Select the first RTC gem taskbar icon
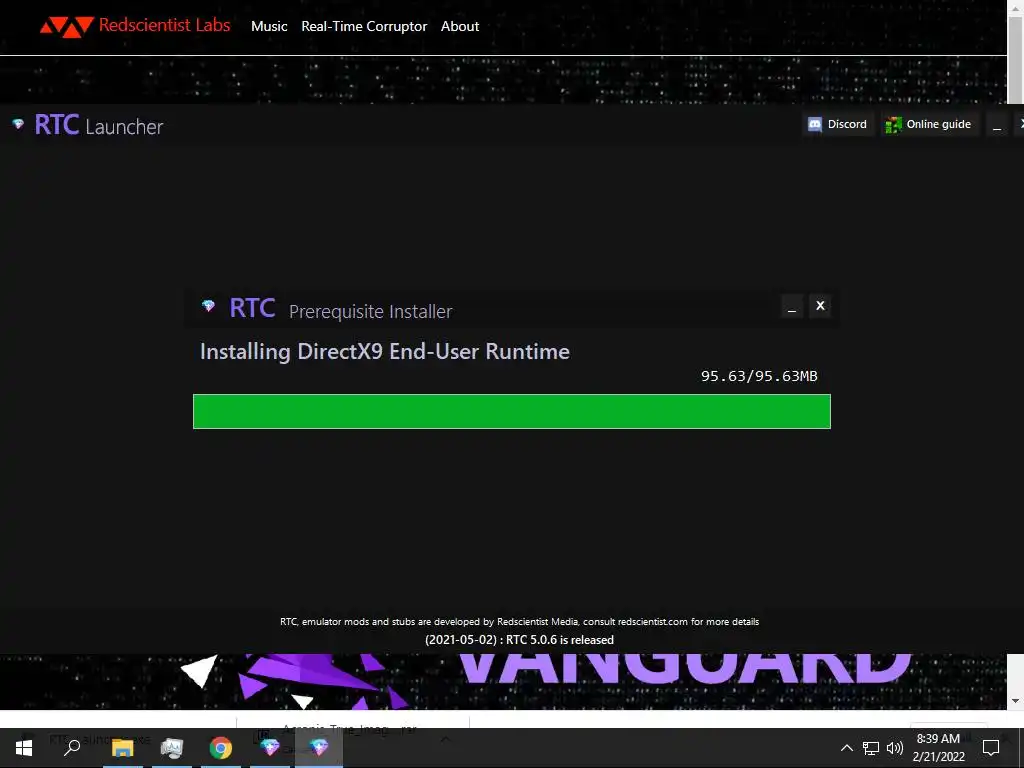Screen dimensions: 1024x768 (270, 748)
